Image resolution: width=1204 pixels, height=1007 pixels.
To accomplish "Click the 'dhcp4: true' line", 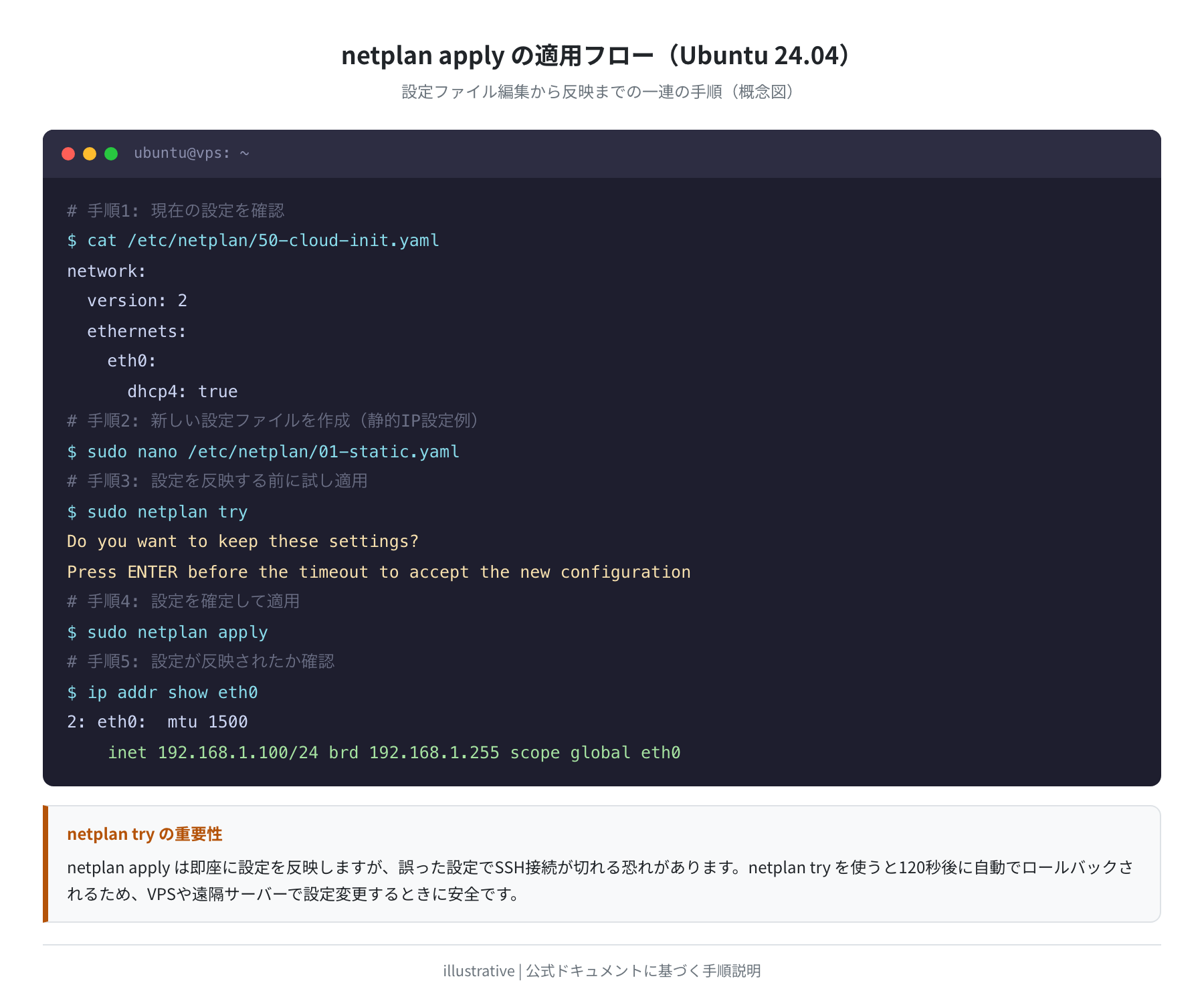I will (183, 391).
